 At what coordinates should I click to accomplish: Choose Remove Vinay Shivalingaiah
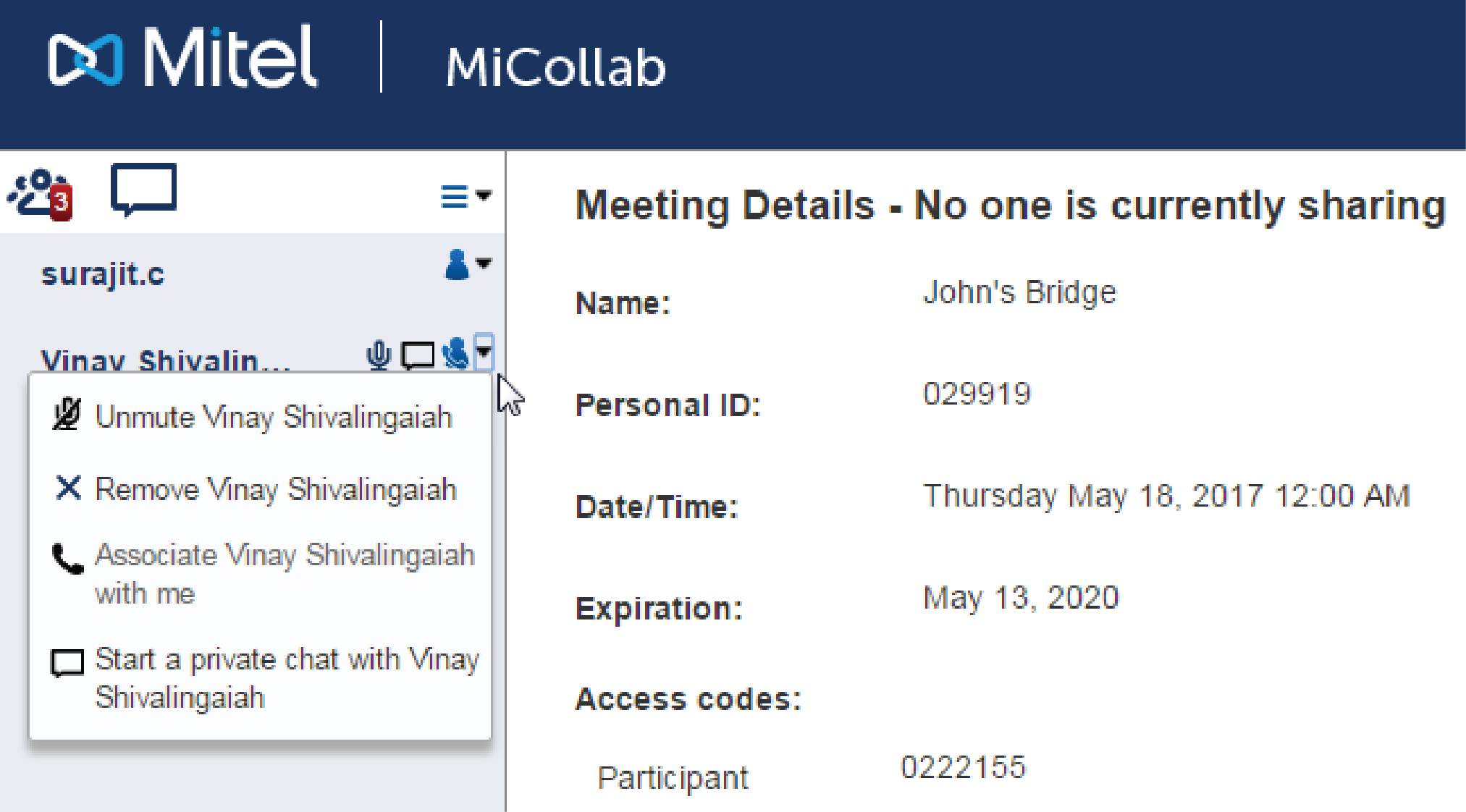(x=276, y=490)
